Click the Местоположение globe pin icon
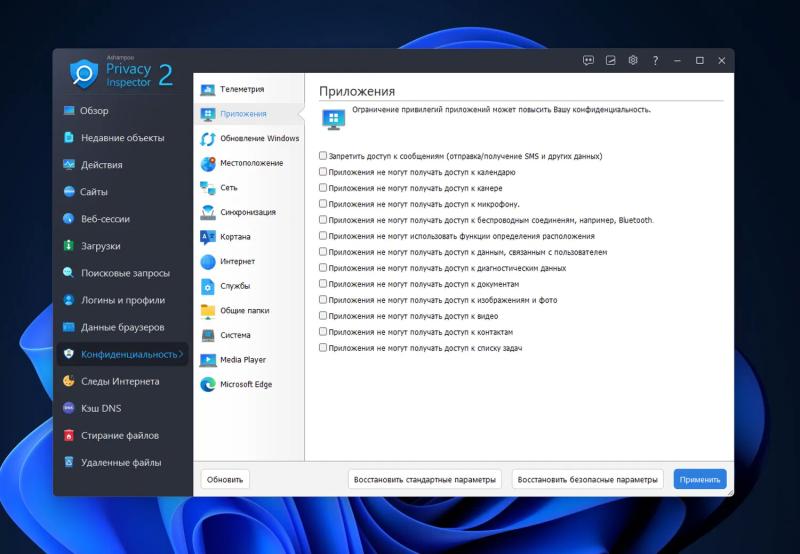 (208, 163)
